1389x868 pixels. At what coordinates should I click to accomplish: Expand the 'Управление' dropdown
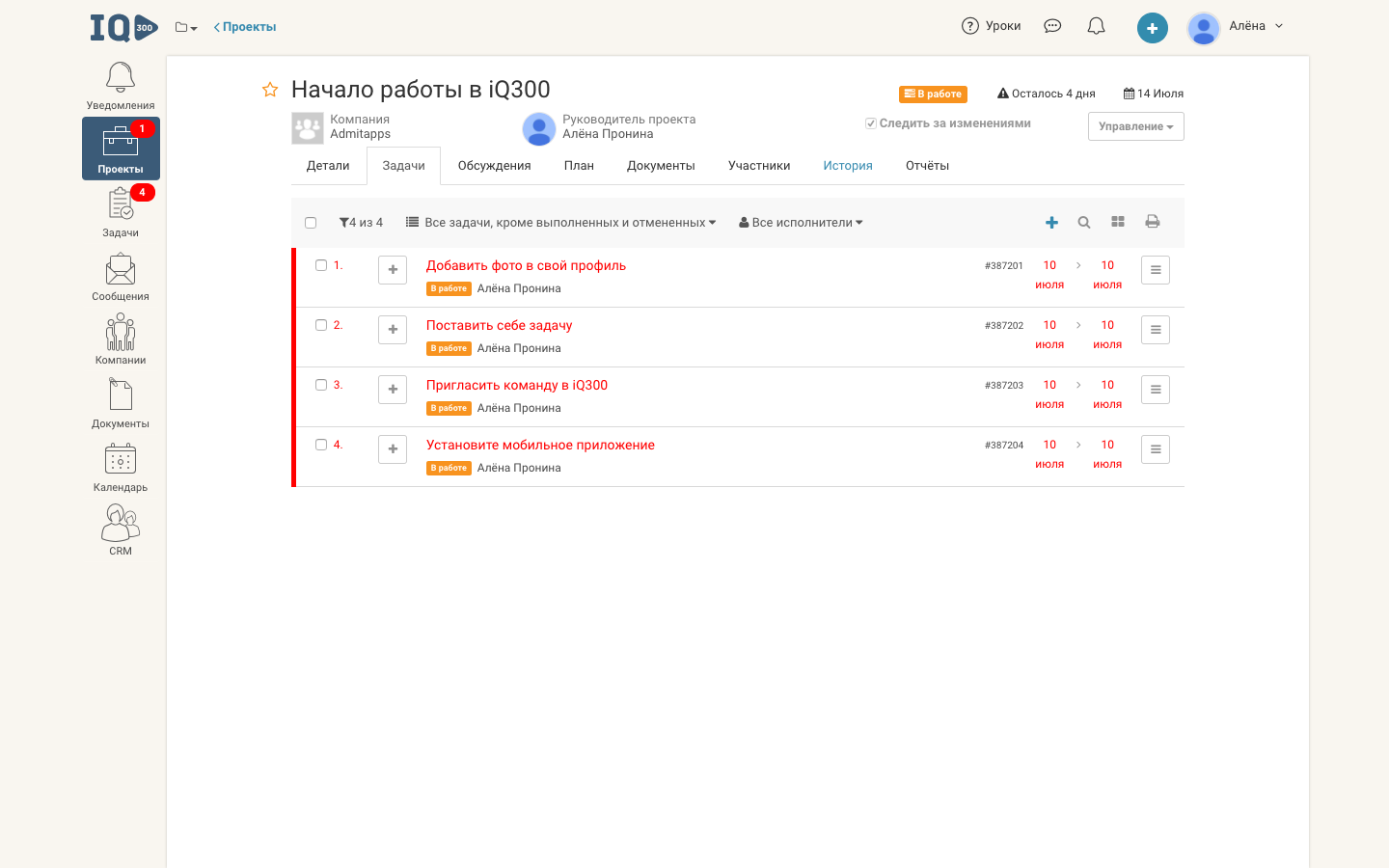coord(1135,126)
